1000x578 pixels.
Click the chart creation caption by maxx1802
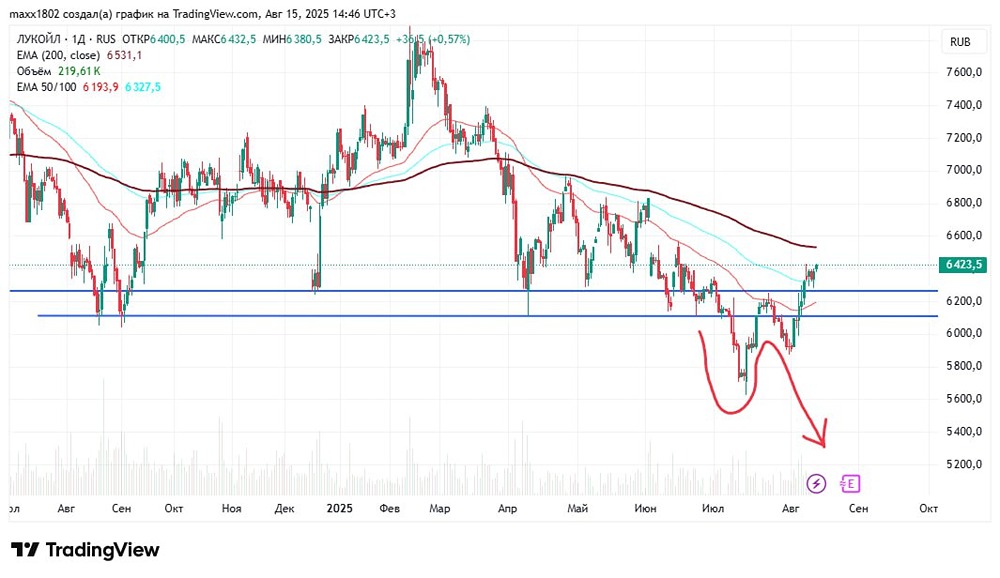[x=202, y=14]
